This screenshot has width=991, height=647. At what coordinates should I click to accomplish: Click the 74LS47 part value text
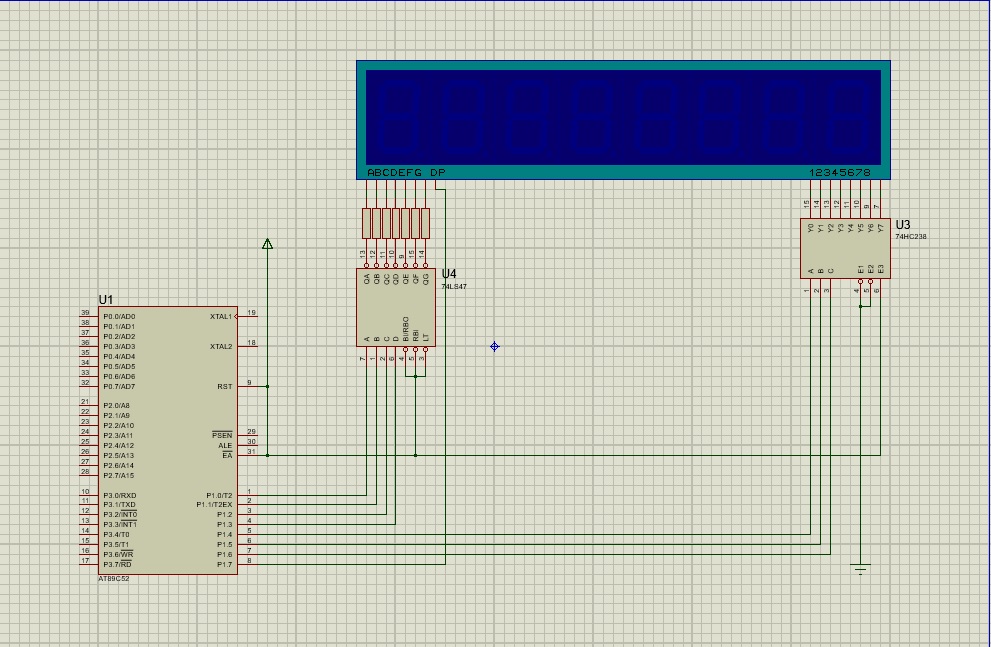point(454,286)
